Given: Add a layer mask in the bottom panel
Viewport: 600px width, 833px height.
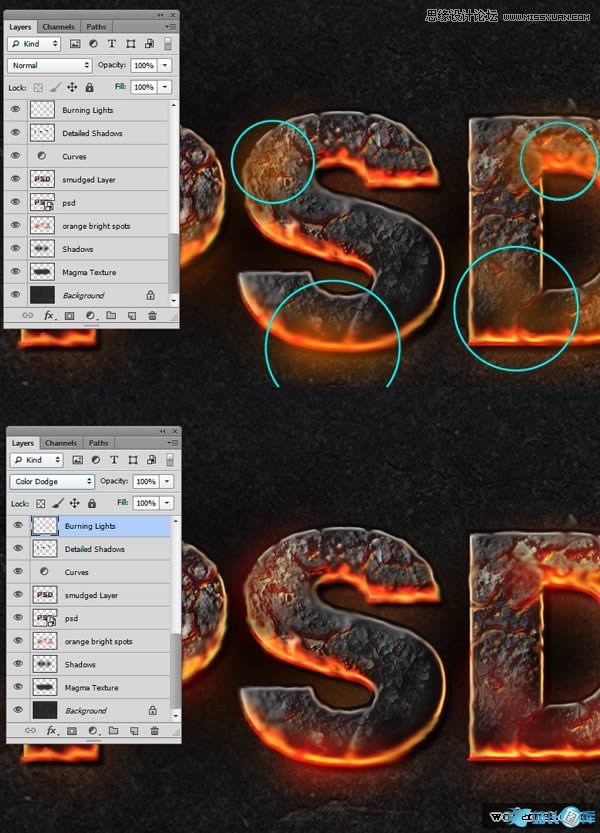Looking at the screenshot, I should click(71, 731).
